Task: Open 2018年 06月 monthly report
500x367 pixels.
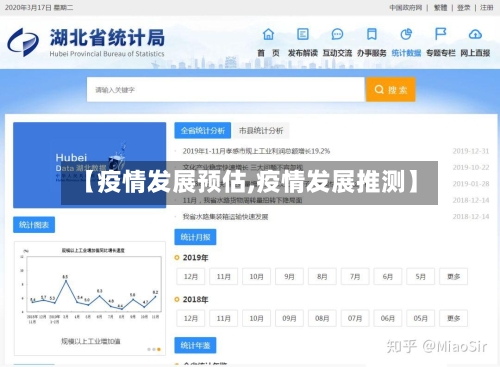Action: pos(388,318)
